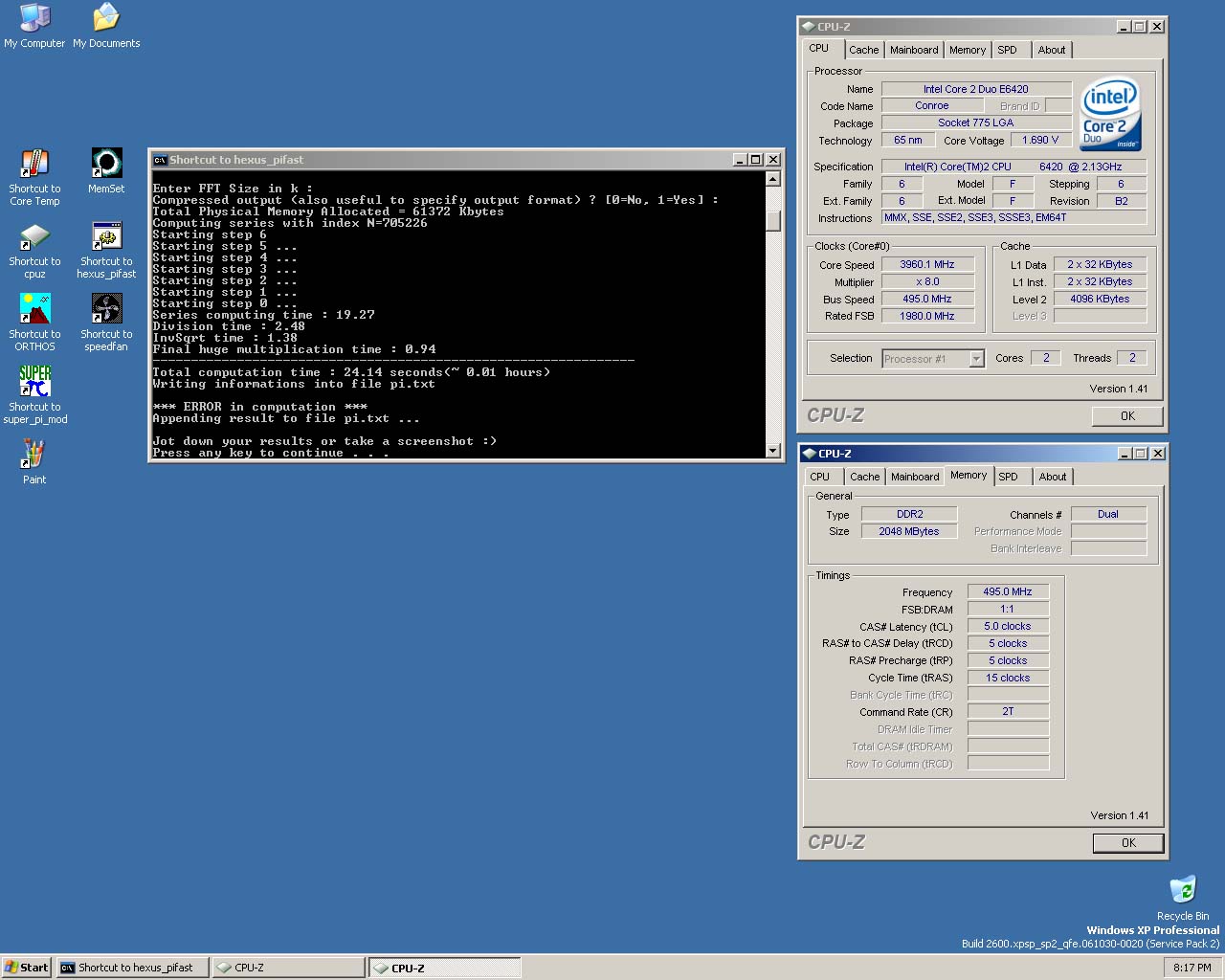Click the taskbar clock showing 8:17 PM

1192,968
